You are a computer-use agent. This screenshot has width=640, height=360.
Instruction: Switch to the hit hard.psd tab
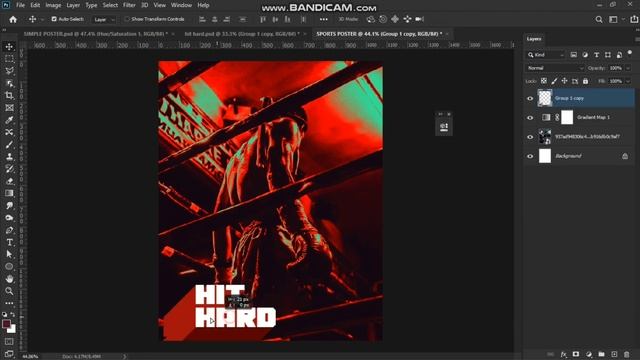(x=242, y=34)
